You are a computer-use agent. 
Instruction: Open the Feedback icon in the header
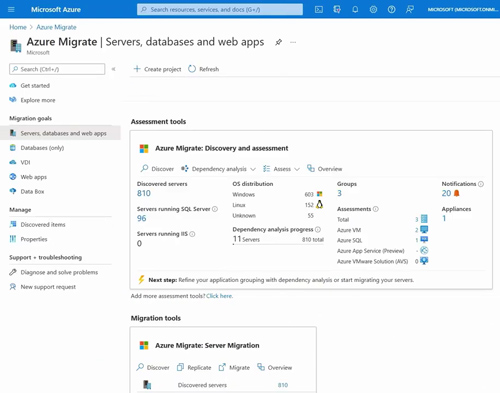click(410, 9)
